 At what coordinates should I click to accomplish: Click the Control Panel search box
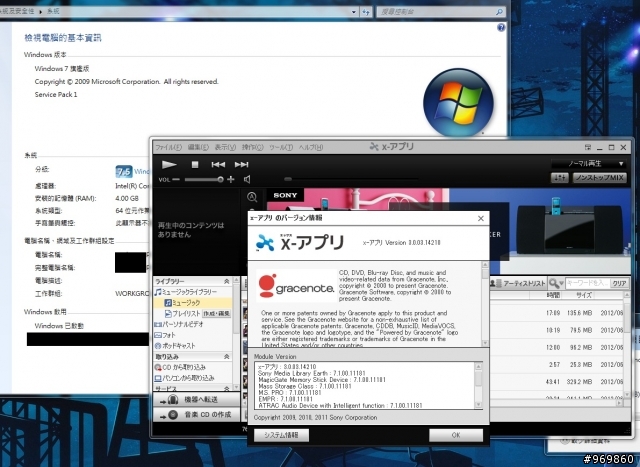[441, 12]
